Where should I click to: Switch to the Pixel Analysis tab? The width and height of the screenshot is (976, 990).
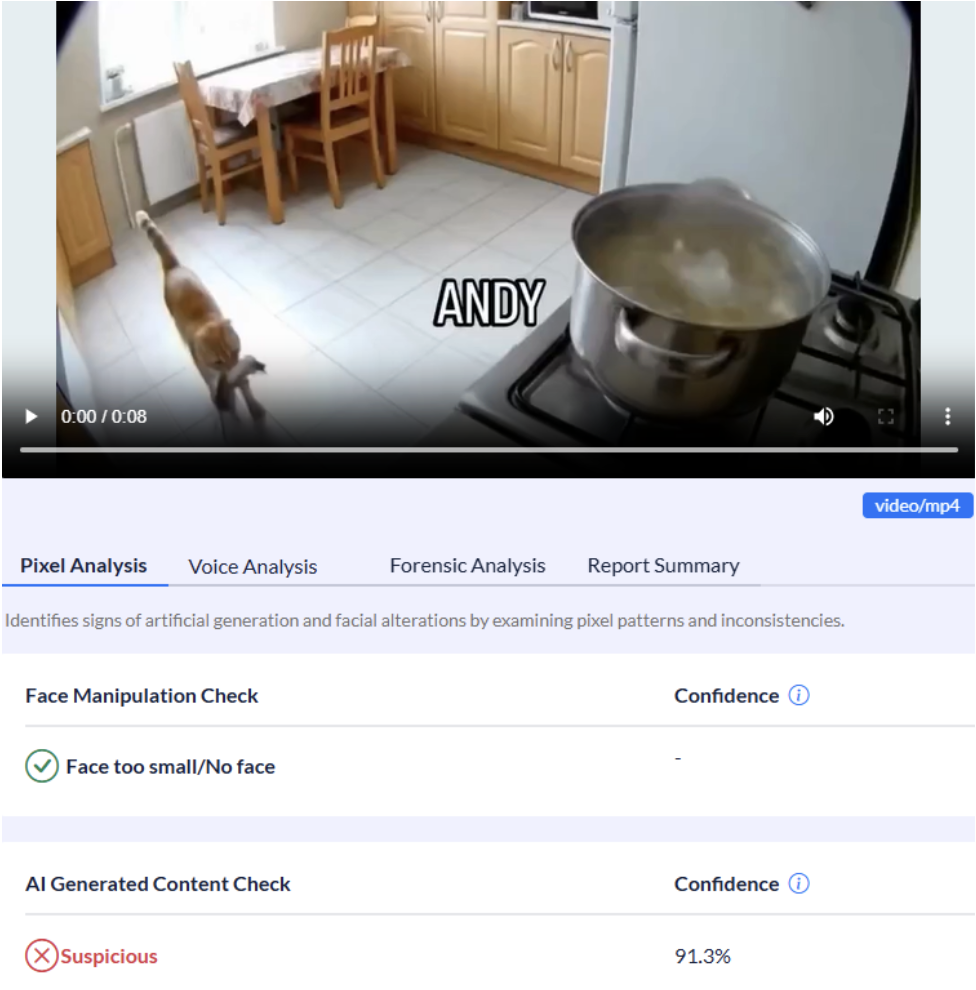(x=83, y=566)
